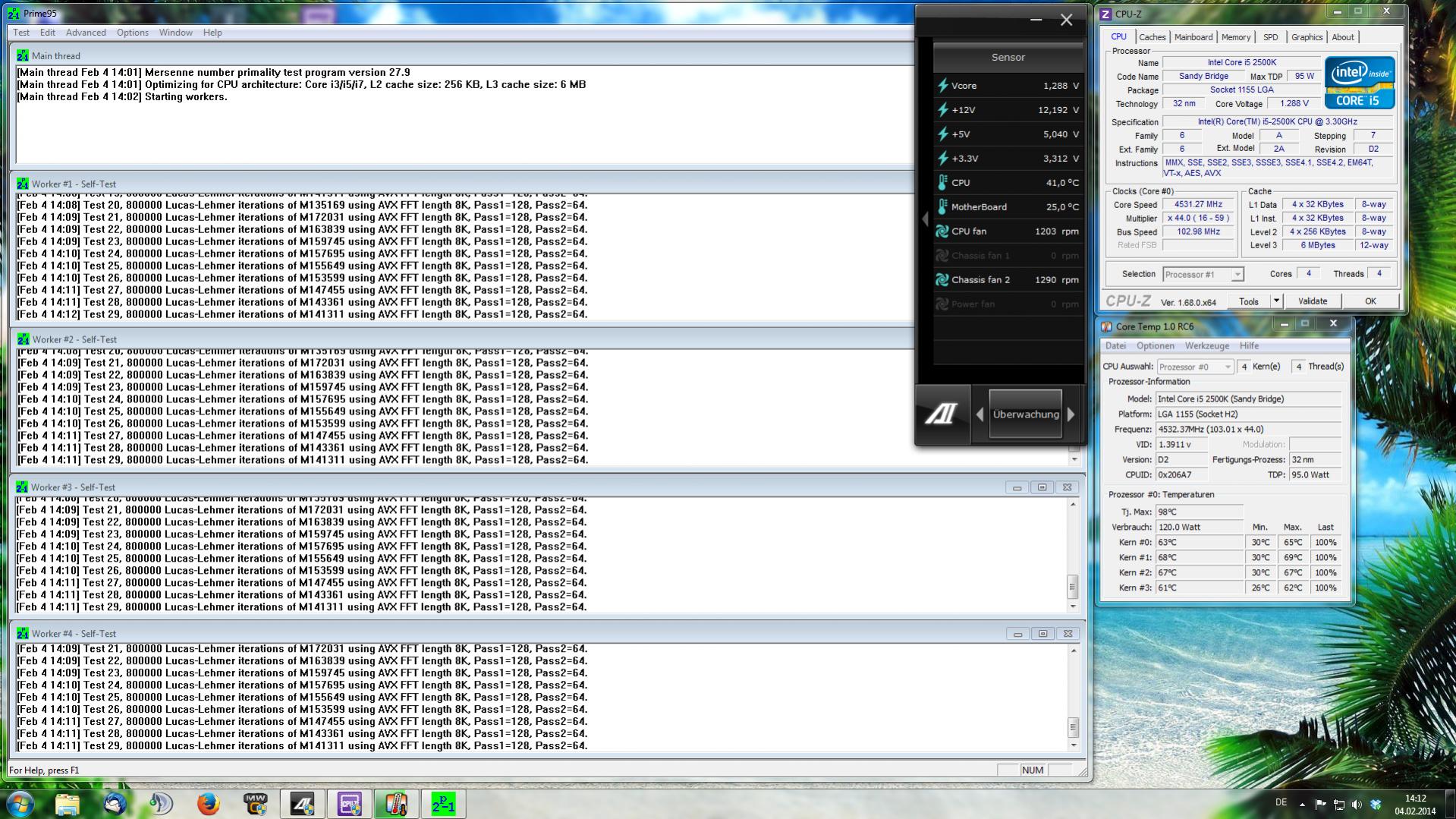Screen dimensions: 1456x819
Task: Switch to the Mainboard tab in CPU-Z
Action: [1193, 37]
